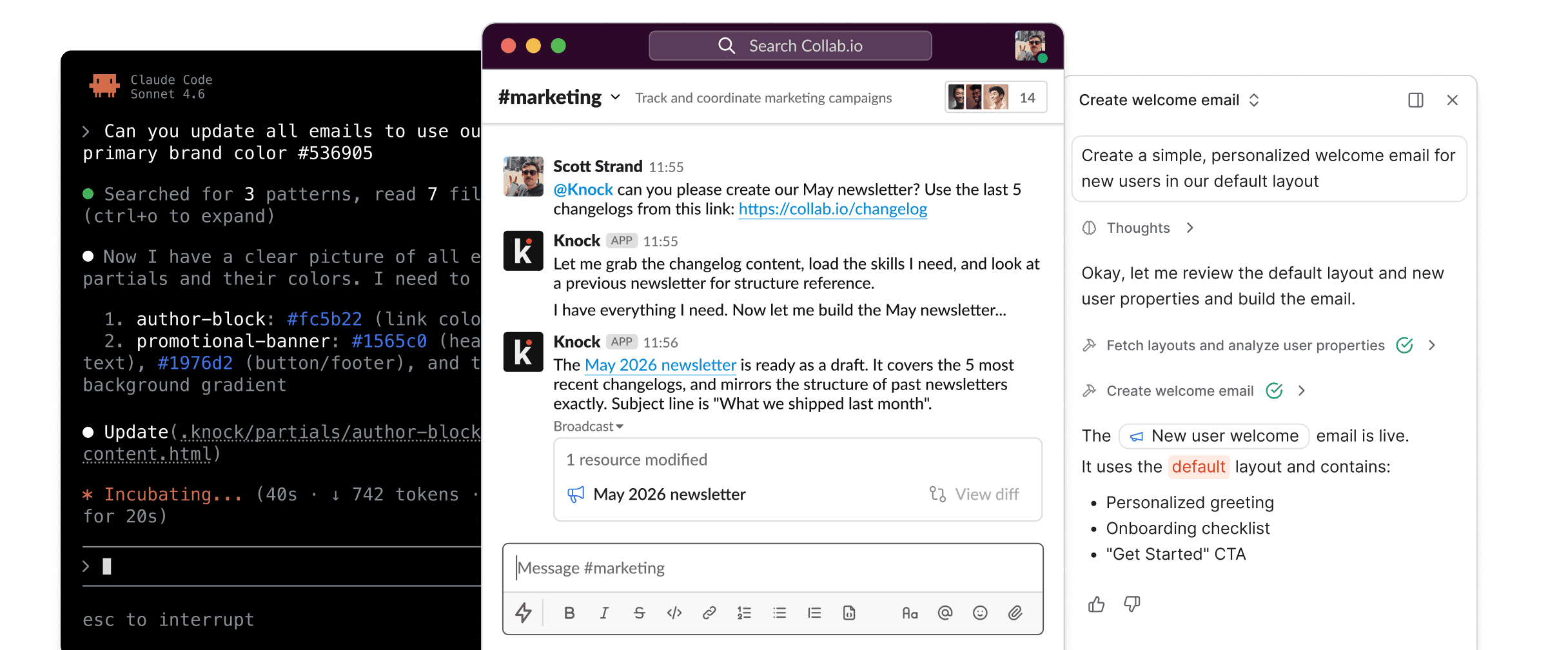Click the yellow macOS minimize button
Image resolution: width=1568 pixels, height=650 pixels.
533,46
